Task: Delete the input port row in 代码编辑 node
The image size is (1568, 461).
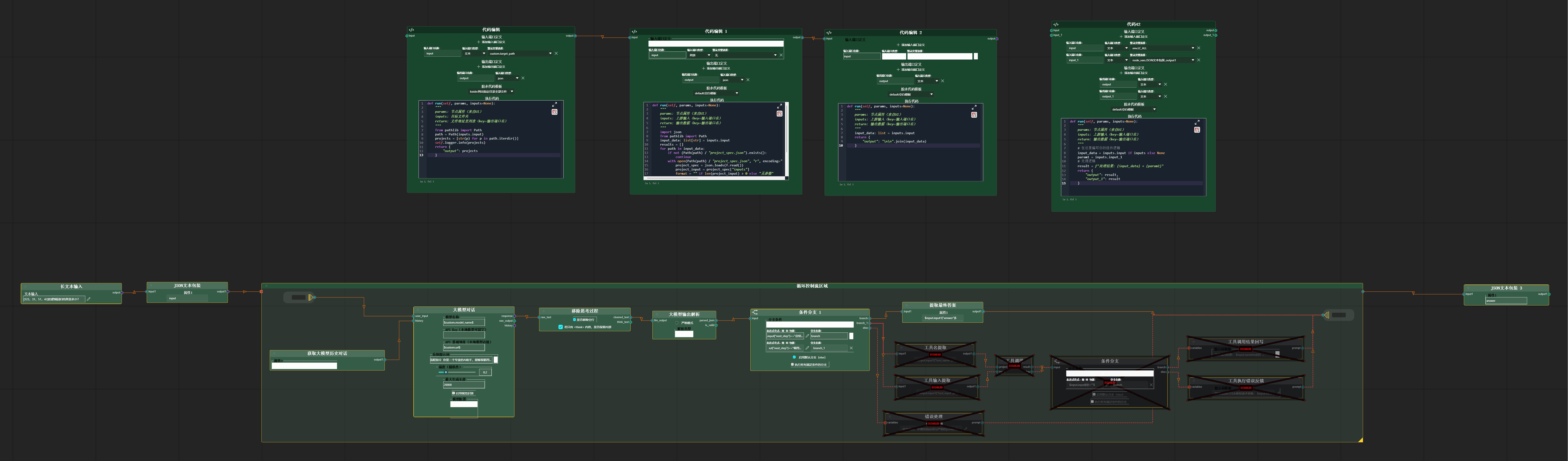Action: (x=556, y=54)
